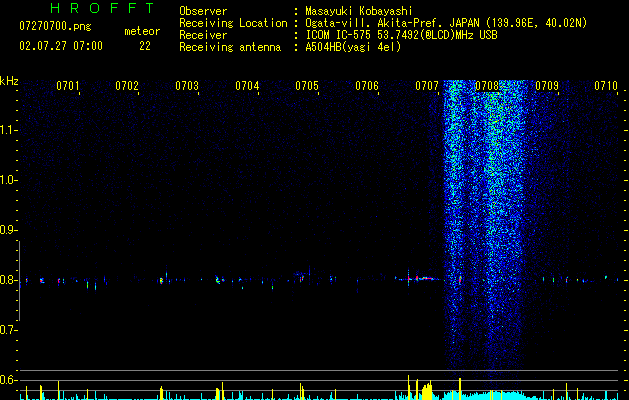
Task: Click the 0709 time marker
Action: (x=547, y=86)
